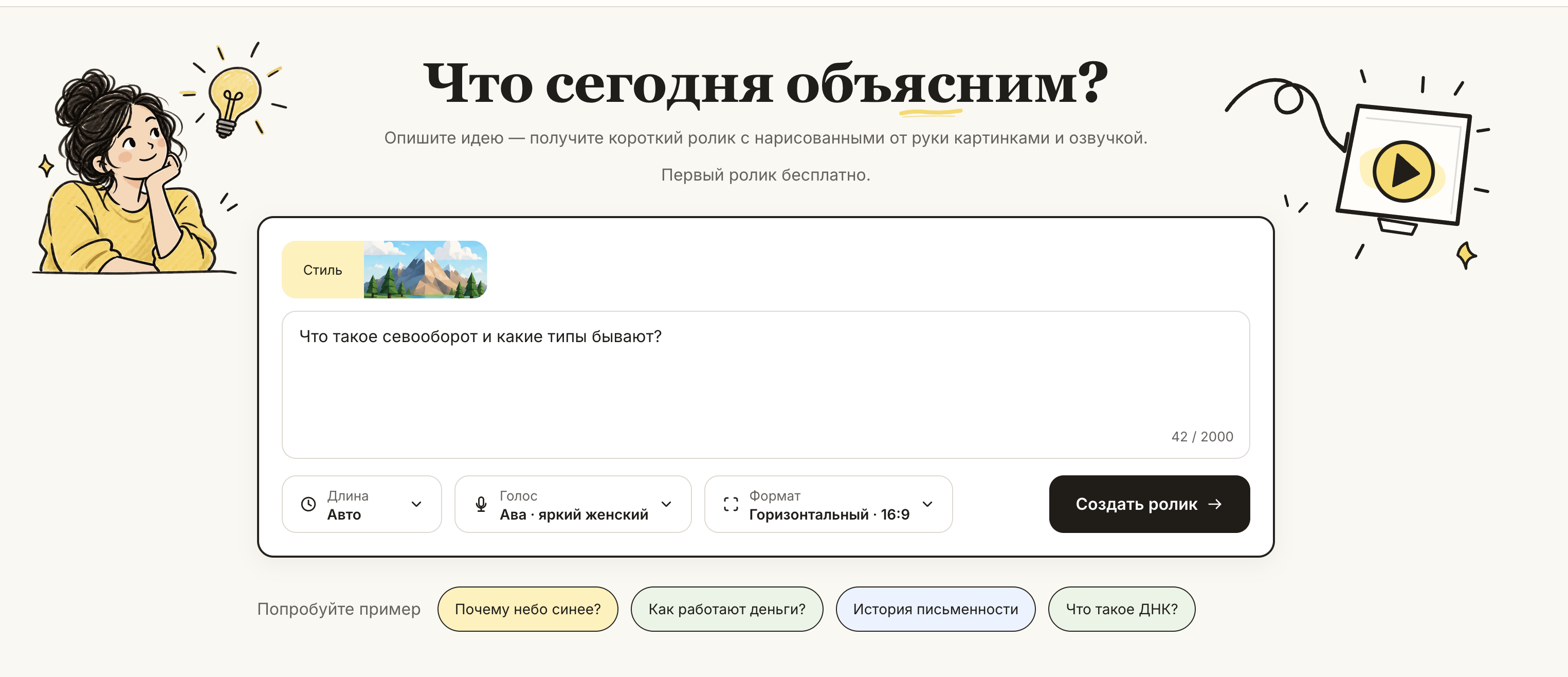Expand the Длина chevron
The width and height of the screenshot is (1568, 677).
[416, 504]
